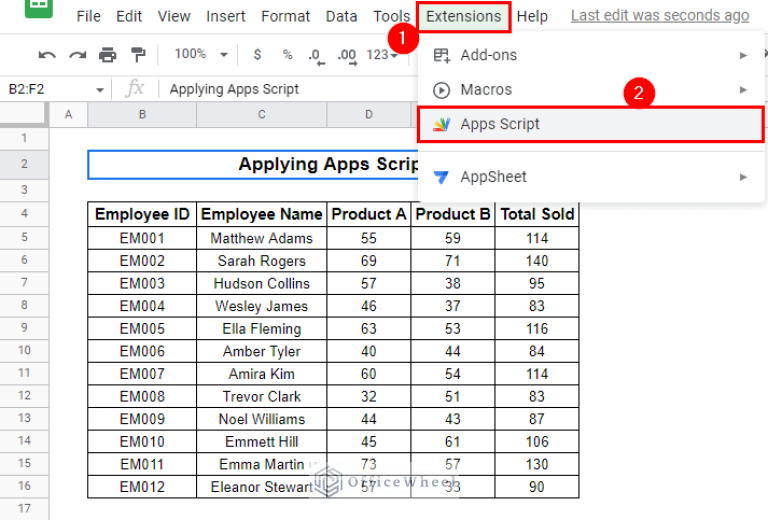The image size is (768, 520).
Task: Click the Add-ons icon in menu
Action: (x=441, y=55)
